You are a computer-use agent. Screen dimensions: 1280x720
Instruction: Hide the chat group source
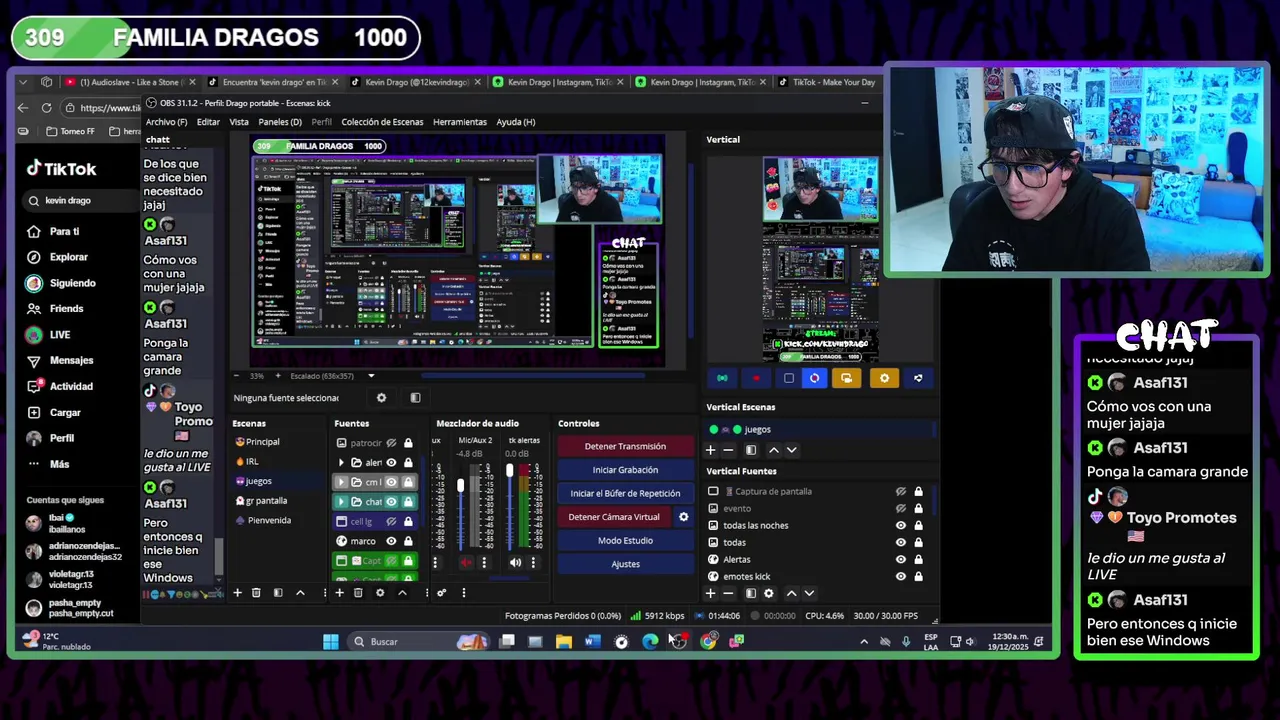[392, 502]
